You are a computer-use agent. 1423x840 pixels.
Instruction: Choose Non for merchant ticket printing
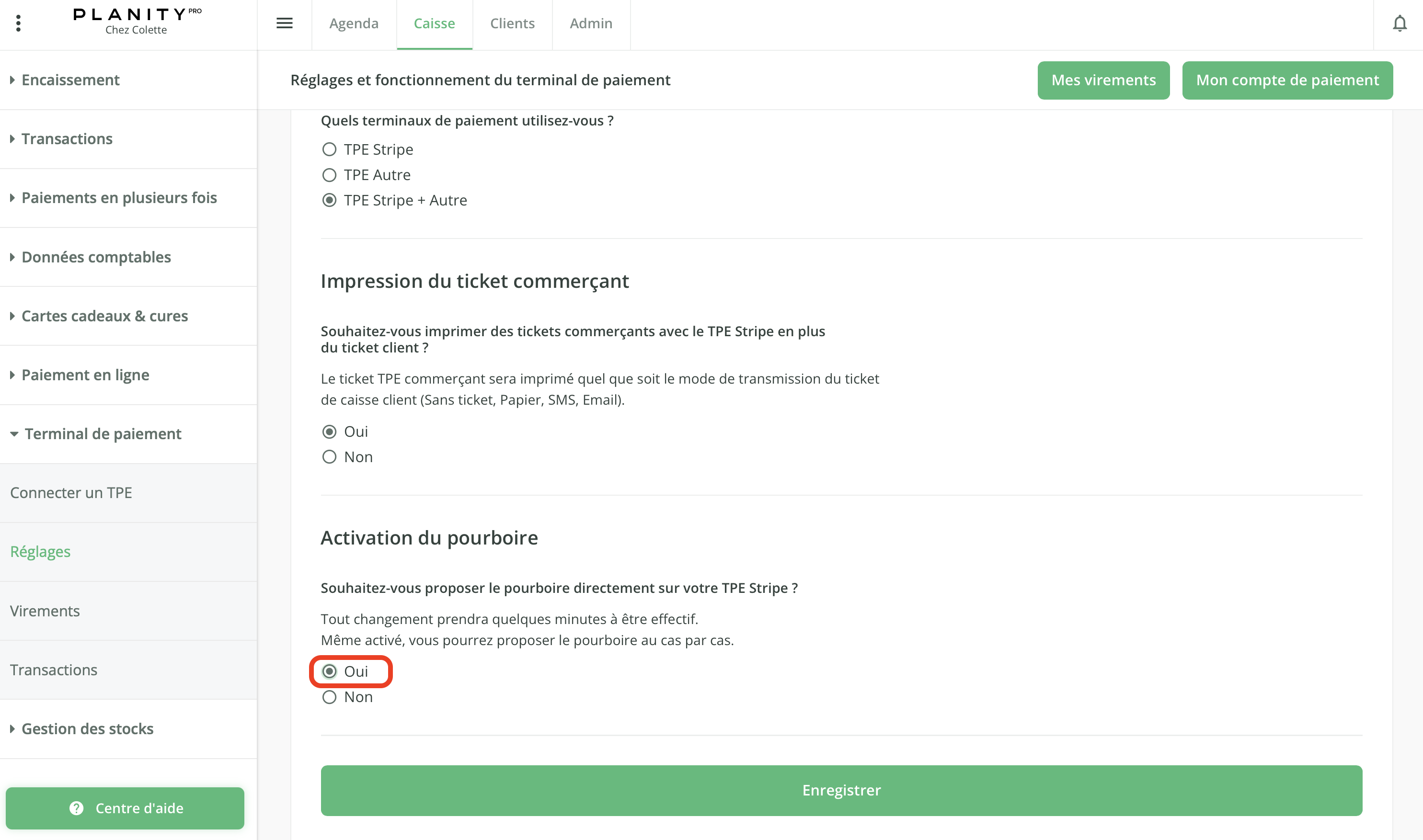click(x=329, y=457)
